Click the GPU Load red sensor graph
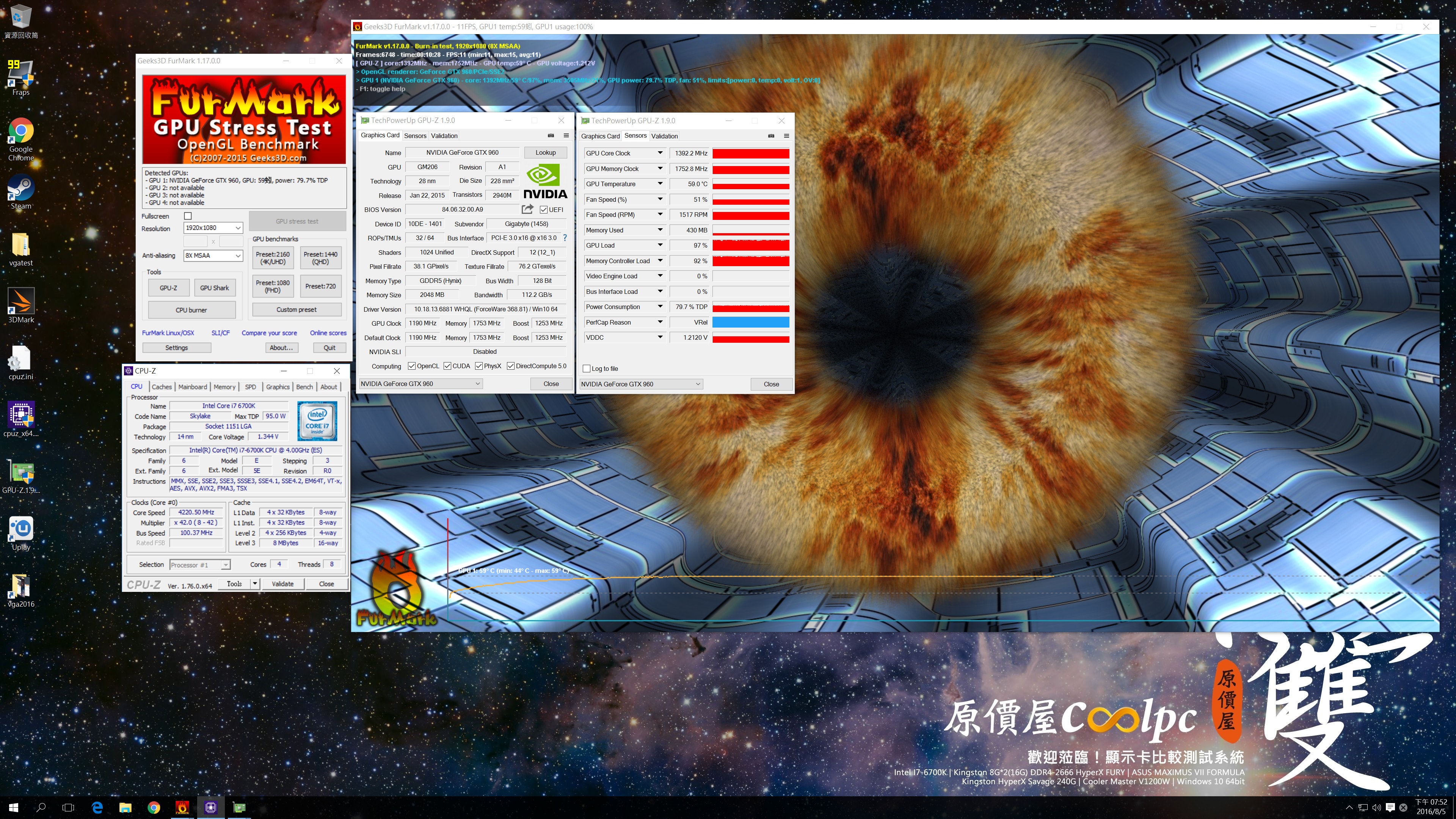The height and width of the screenshot is (819, 1456). tap(751, 245)
